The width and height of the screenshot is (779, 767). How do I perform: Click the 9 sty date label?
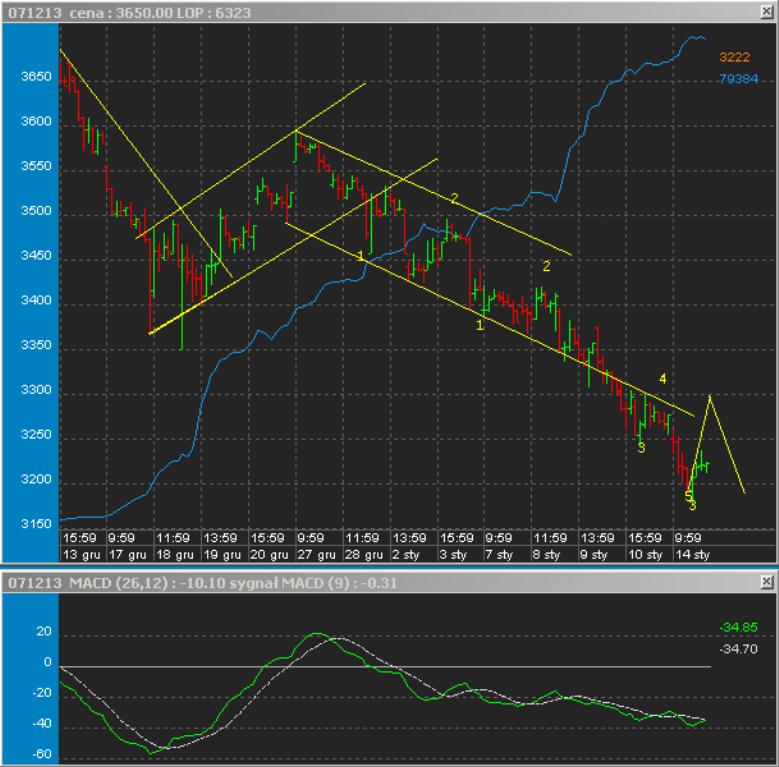(x=594, y=554)
